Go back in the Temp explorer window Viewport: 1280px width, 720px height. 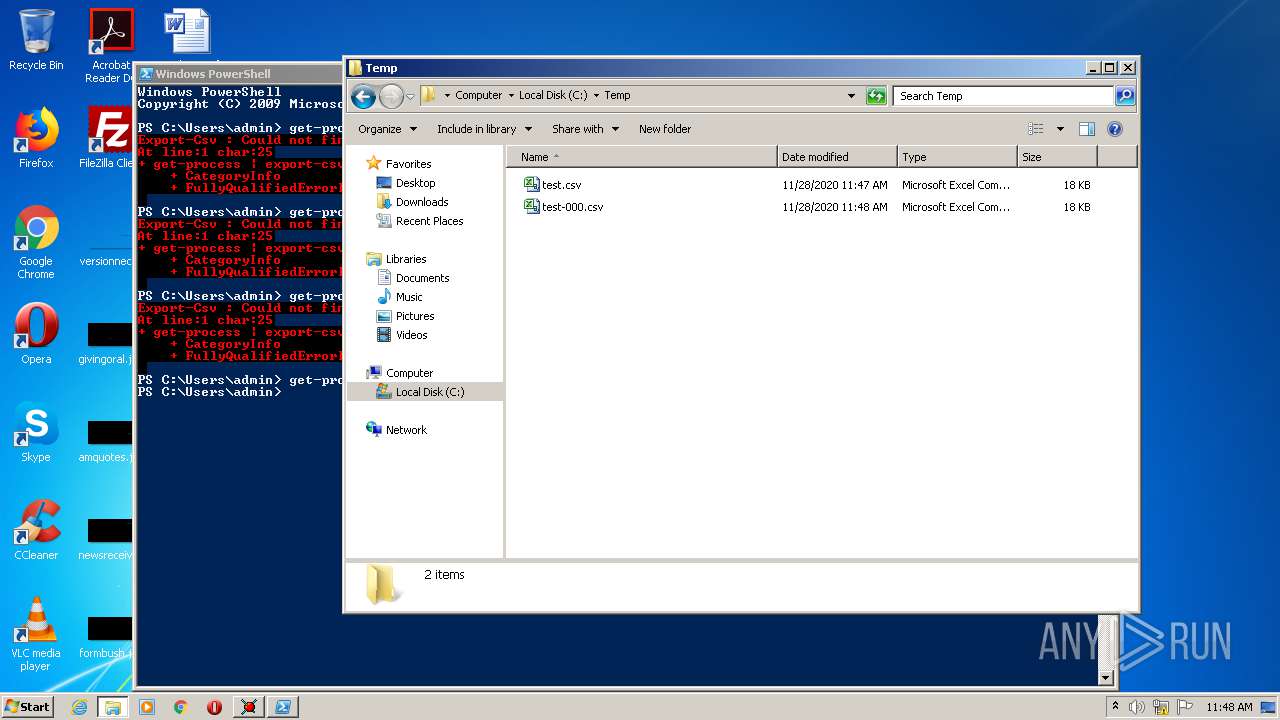pyautogui.click(x=363, y=96)
